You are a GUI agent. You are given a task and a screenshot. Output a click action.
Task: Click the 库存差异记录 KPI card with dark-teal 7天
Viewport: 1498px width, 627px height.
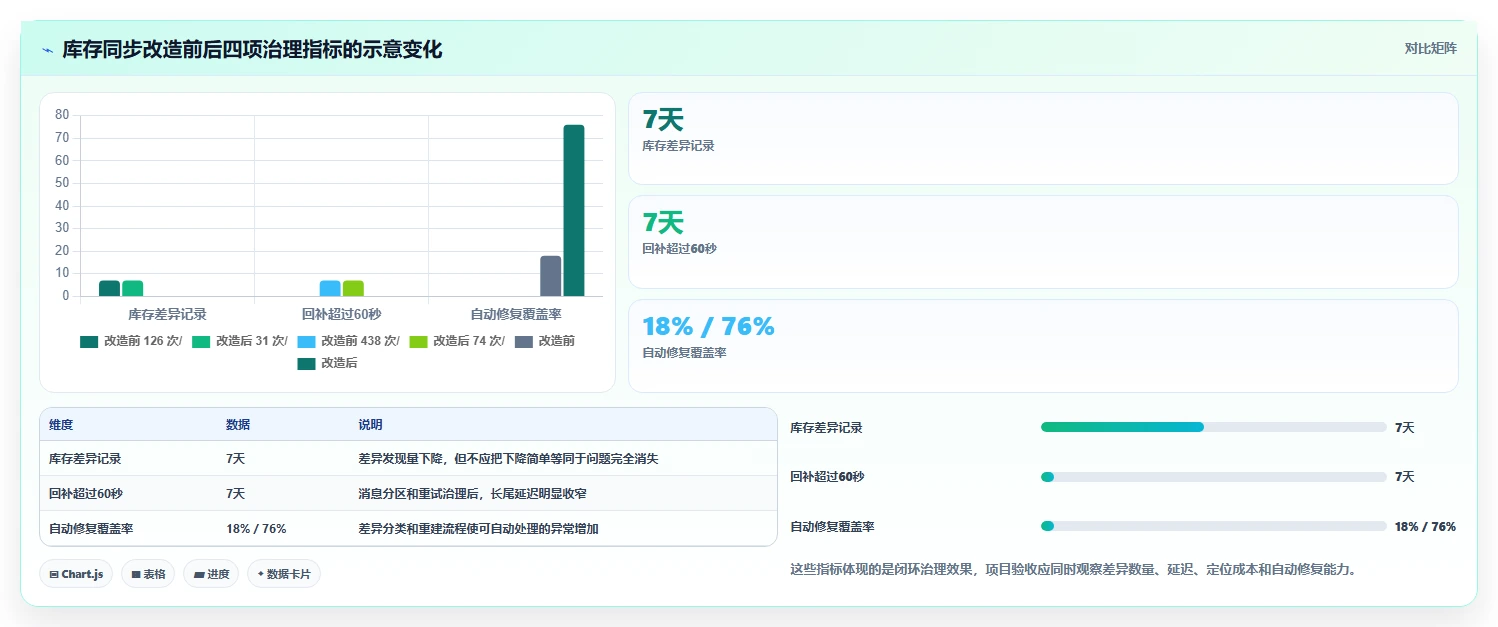(1043, 139)
